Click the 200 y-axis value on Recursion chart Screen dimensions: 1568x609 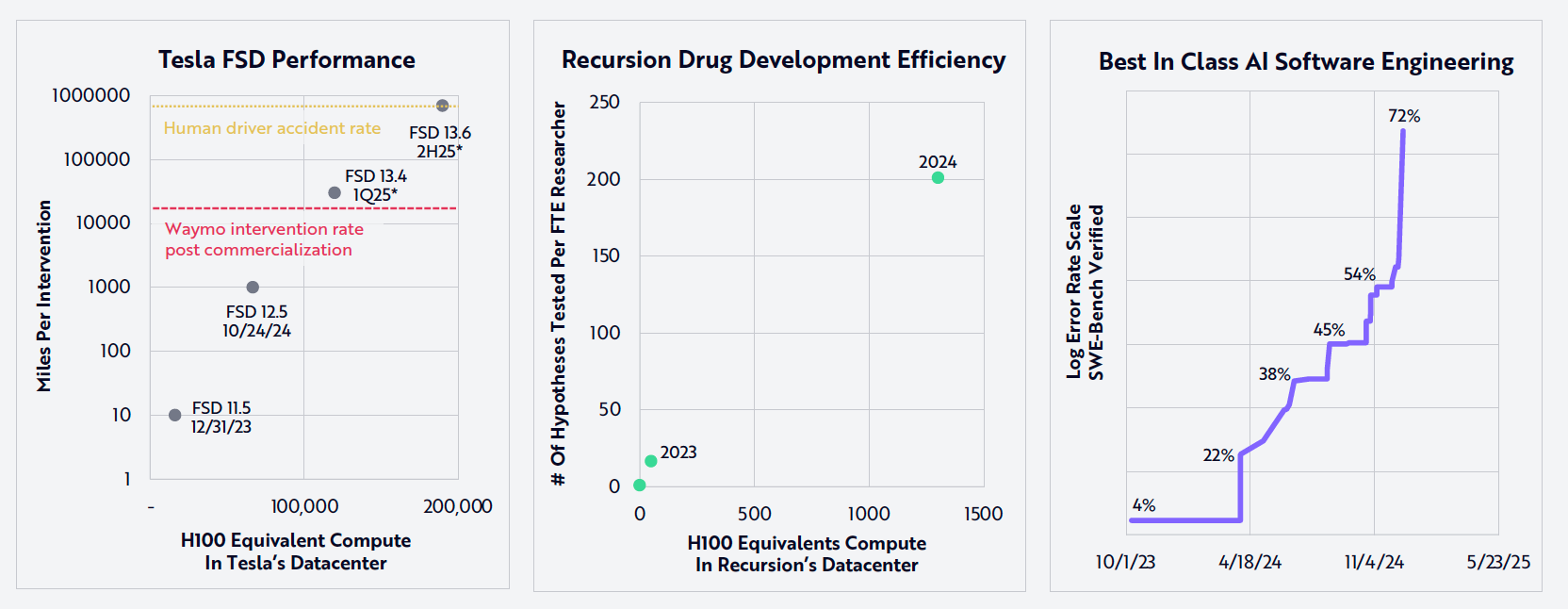point(604,179)
